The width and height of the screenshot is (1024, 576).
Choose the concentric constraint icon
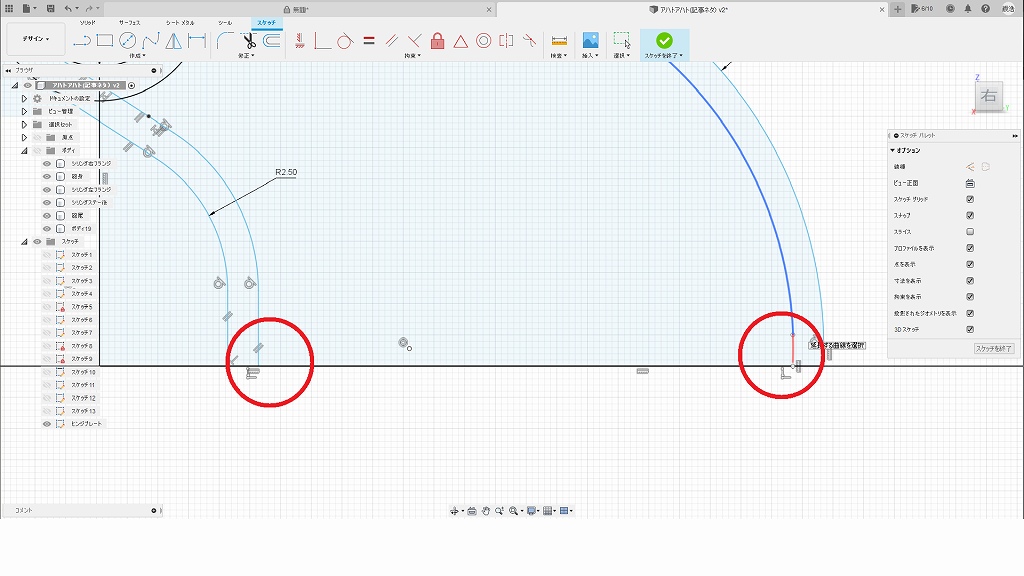click(483, 41)
